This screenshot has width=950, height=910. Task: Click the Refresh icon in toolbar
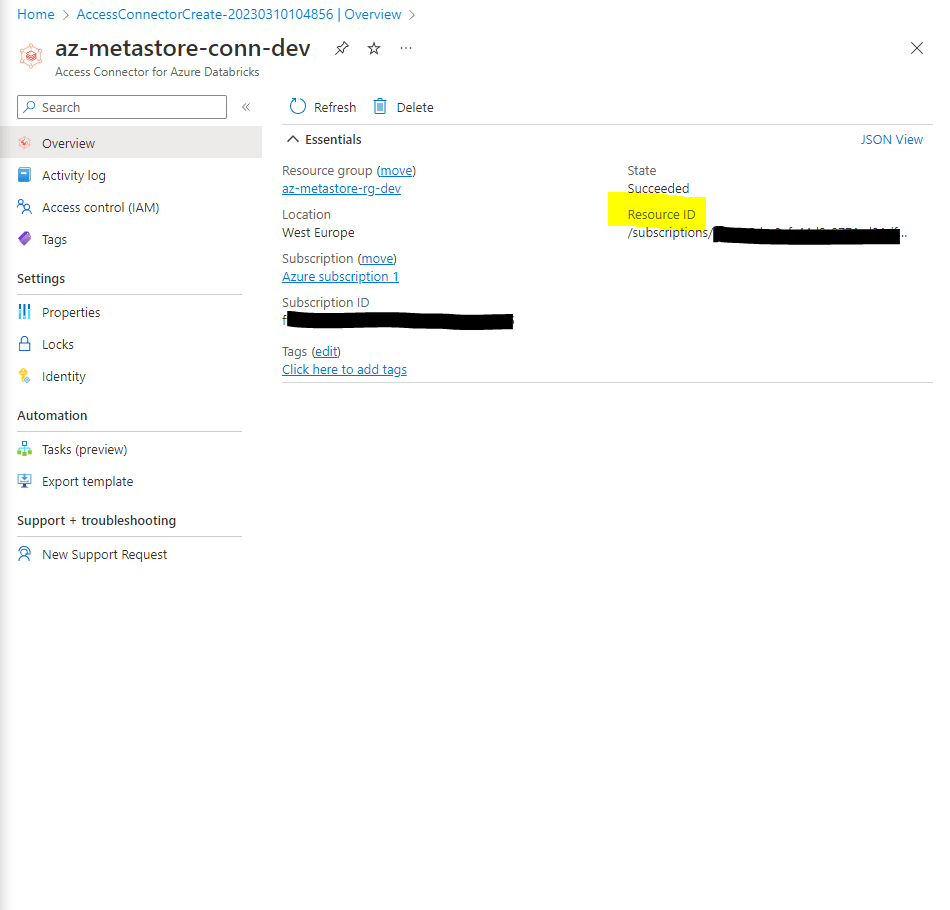[298, 107]
